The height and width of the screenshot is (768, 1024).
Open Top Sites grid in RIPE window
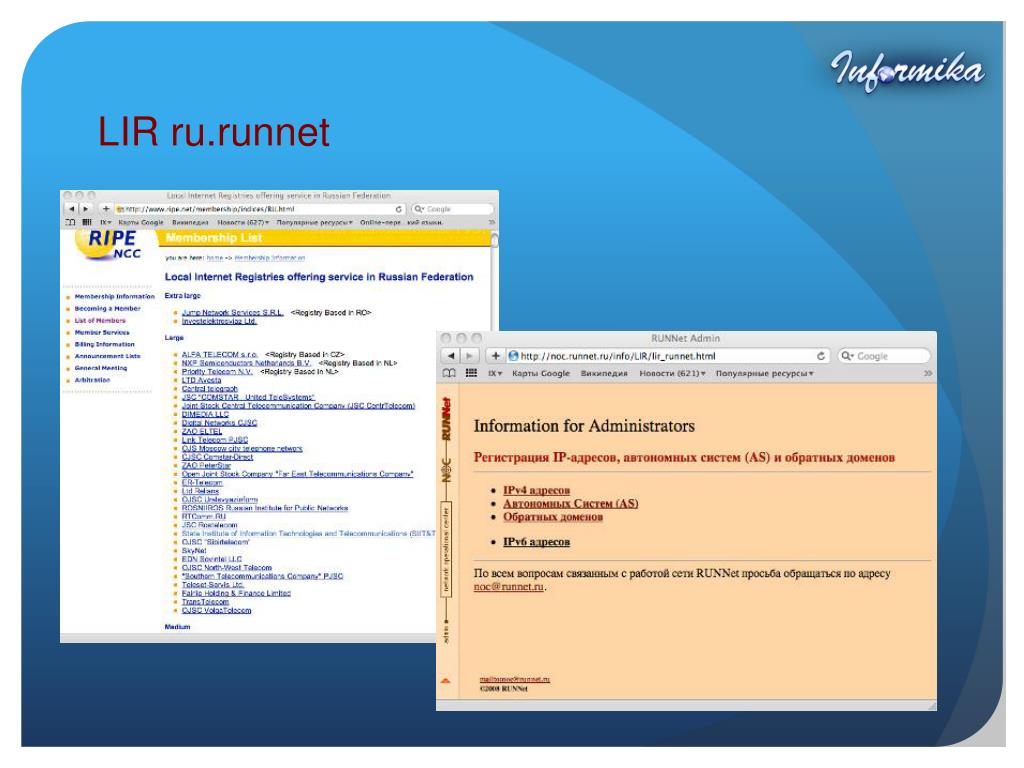coord(87,222)
